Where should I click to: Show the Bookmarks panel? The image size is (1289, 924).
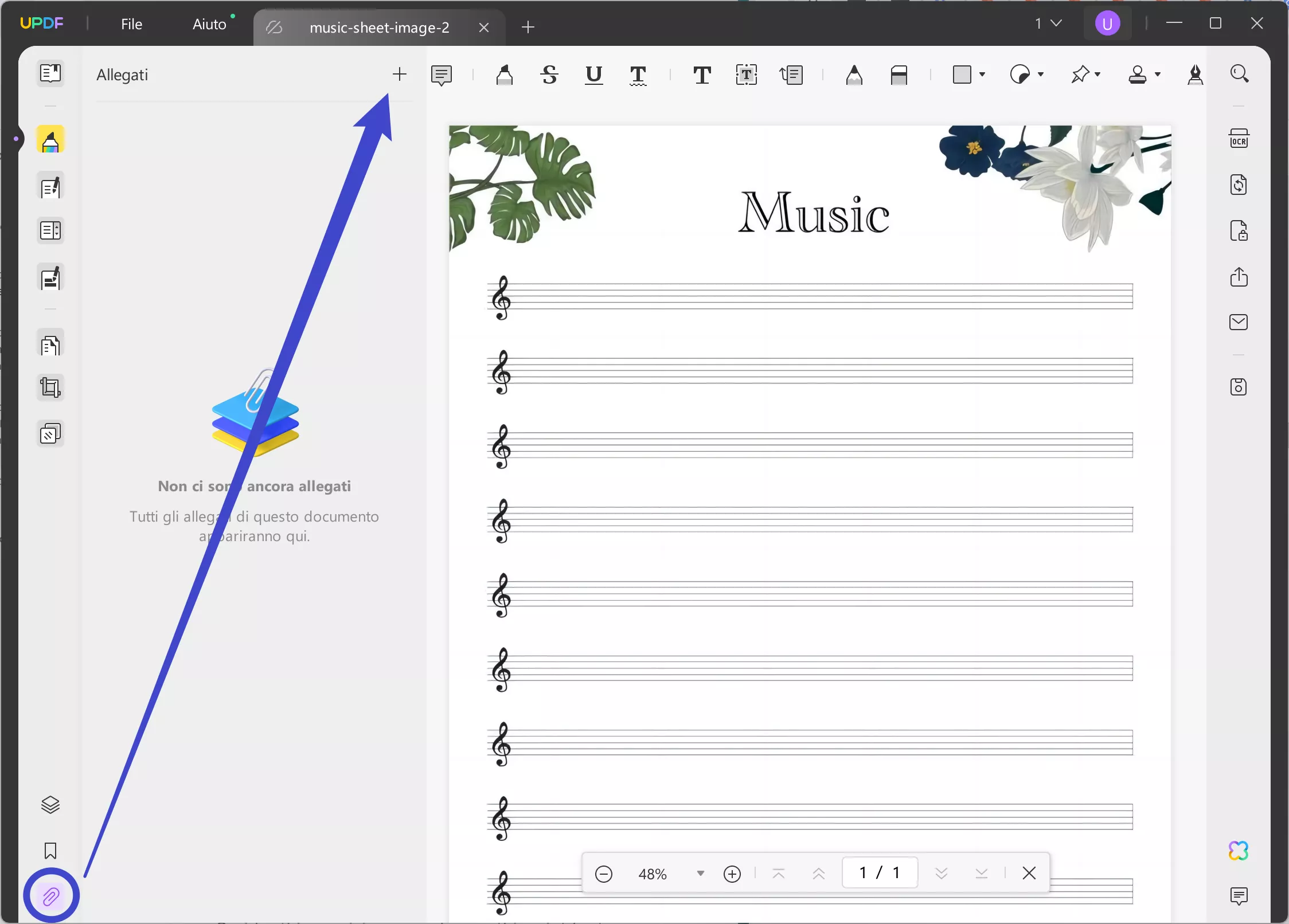pyautogui.click(x=50, y=851)
